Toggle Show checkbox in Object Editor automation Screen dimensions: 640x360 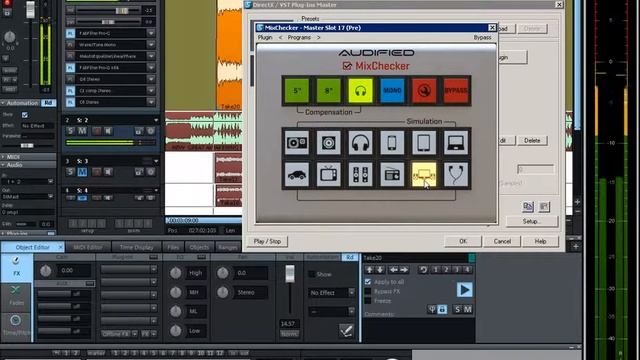[x=312, y=274]
